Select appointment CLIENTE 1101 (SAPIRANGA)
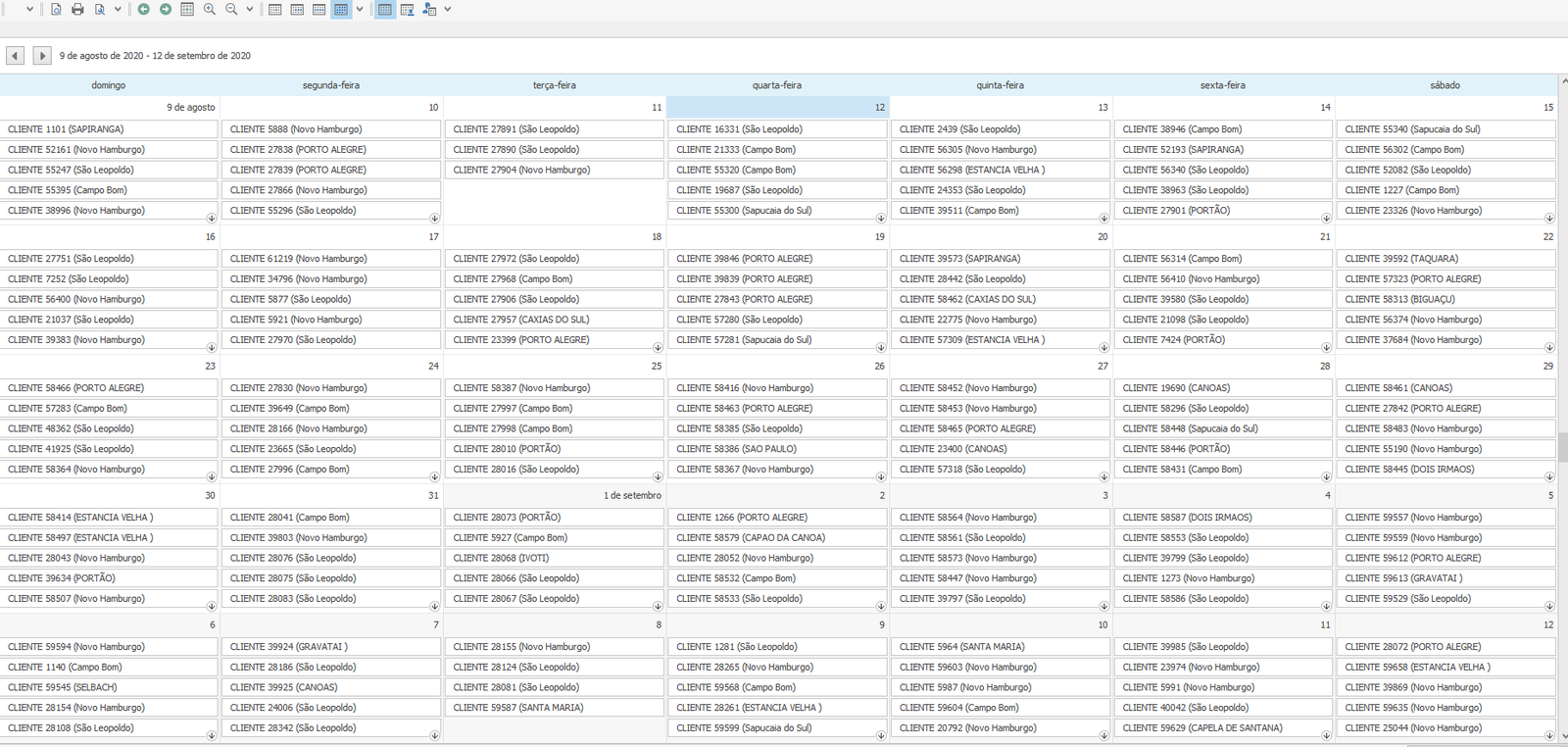 (108, 129)
